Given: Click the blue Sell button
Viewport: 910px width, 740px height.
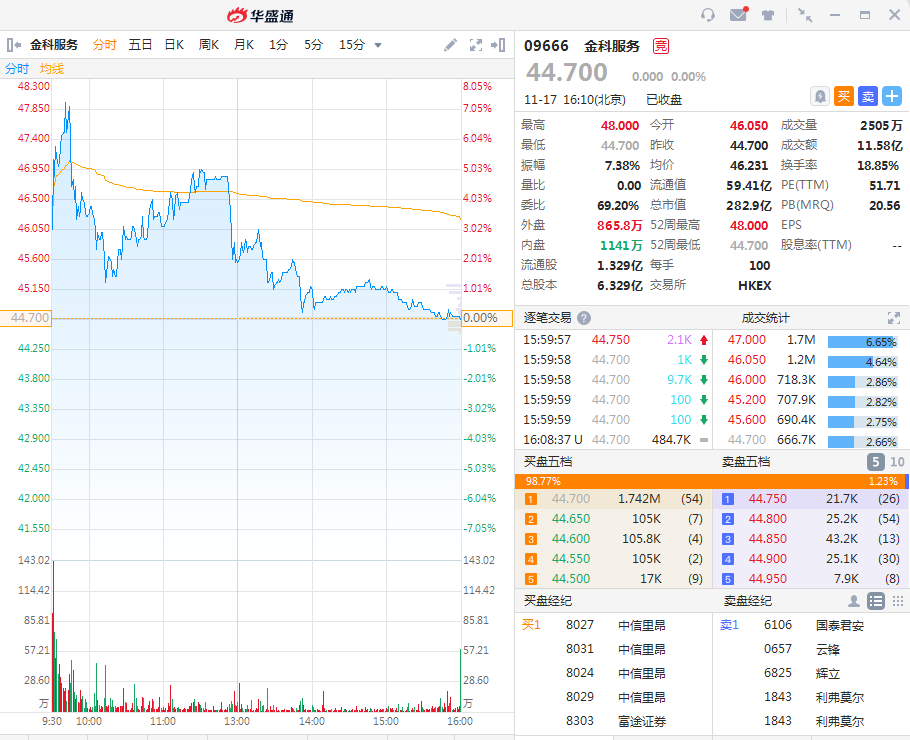Looking at the screenshot, I should [x=868, y=96].
